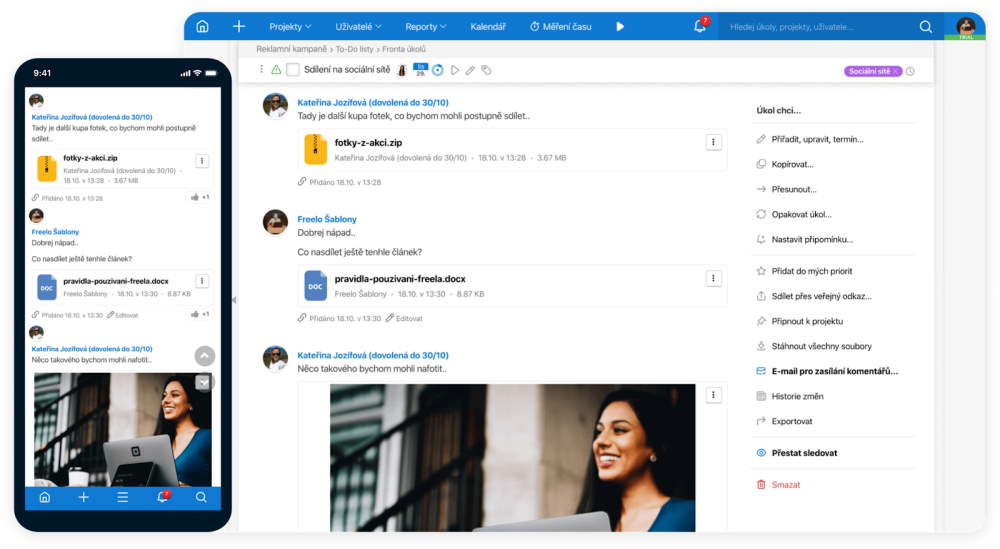The image size is (1000, 549).
Task: Open the Reporty dropdown menu
Action: (x=425, y=26)
